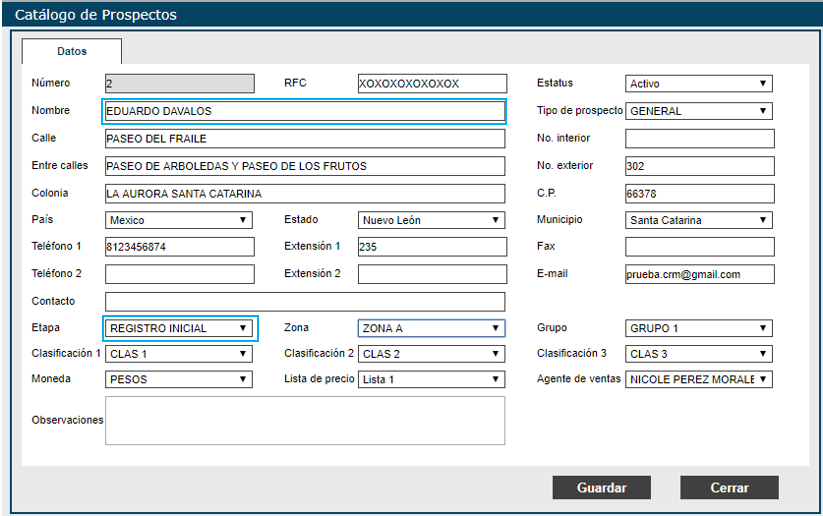Switch to the Datos tab

[72, 51]
